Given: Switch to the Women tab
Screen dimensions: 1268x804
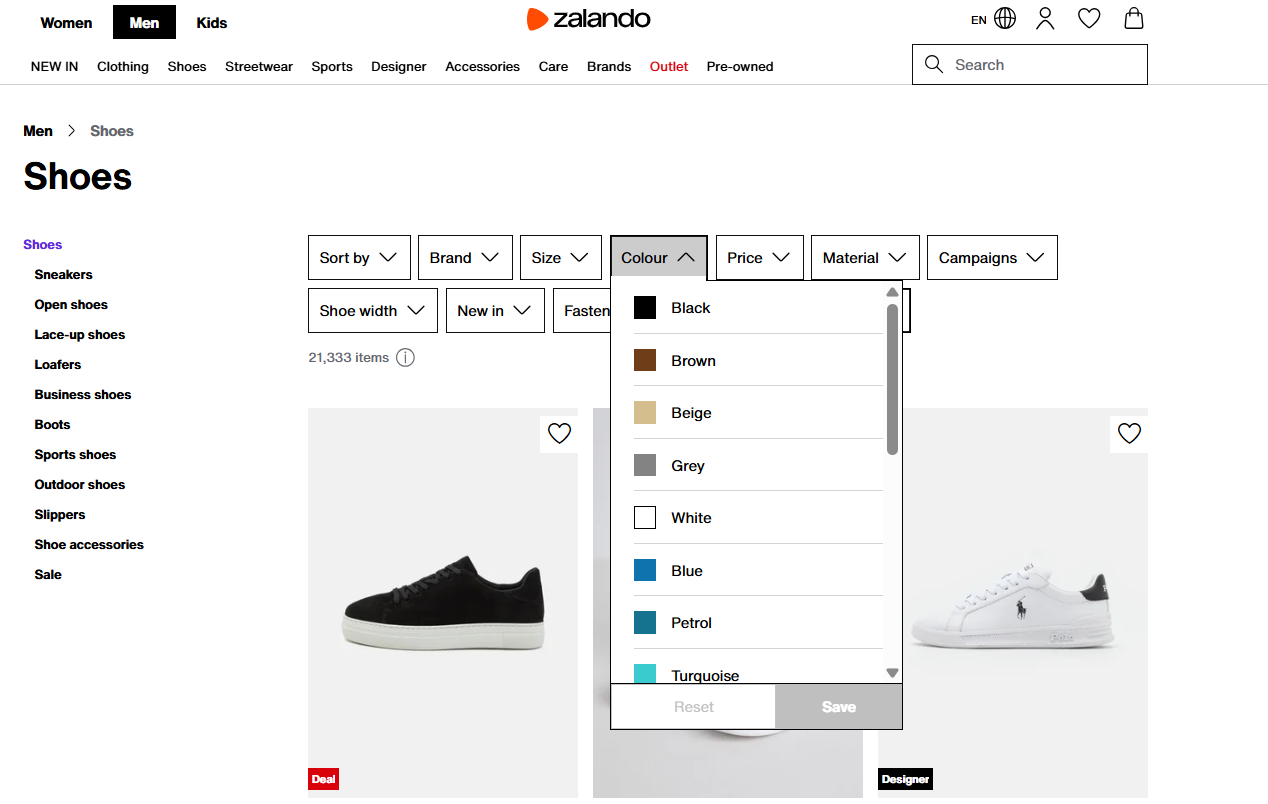Looking at the screenshot, I should click(66, 22).
